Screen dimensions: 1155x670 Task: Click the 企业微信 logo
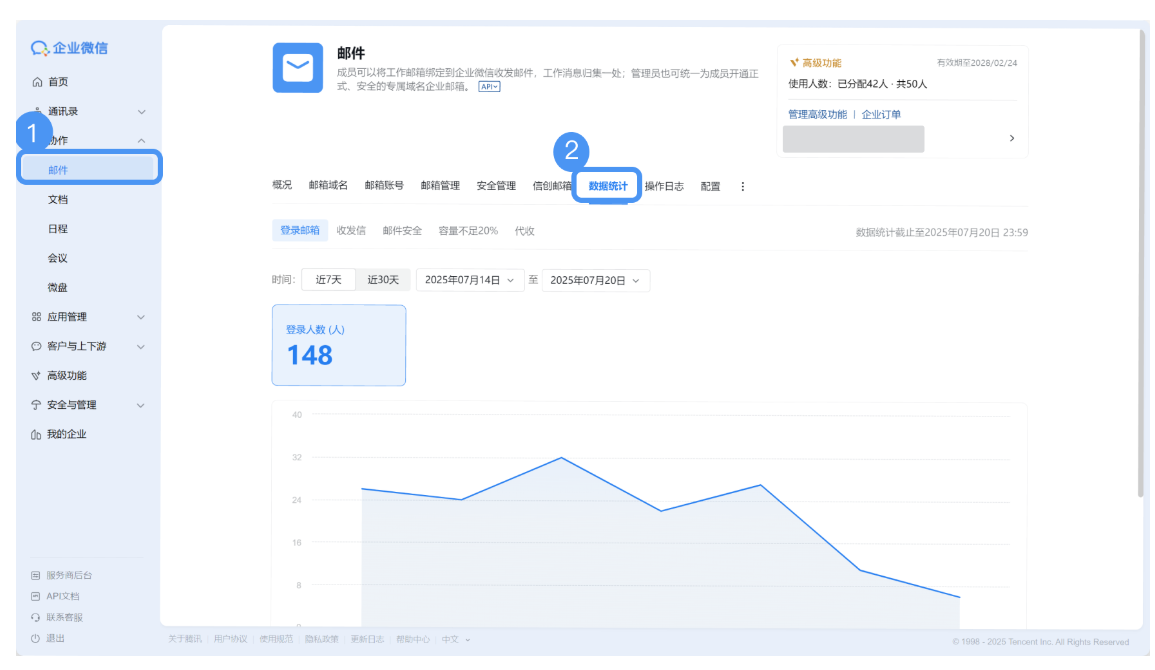69,48
